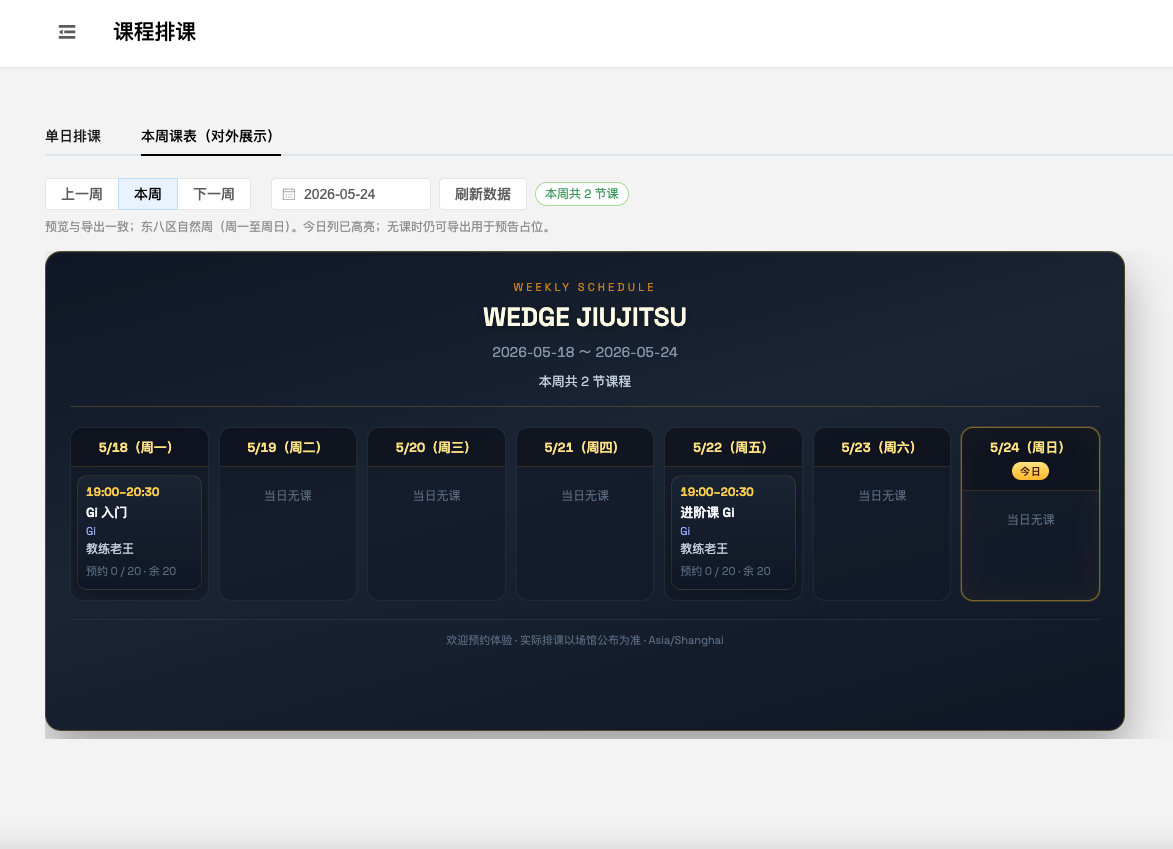Open the 5/22 进阶课 GI class card
Image resolution: width=1173 pixels, height=849 pixels.
(x=733, y=532)
